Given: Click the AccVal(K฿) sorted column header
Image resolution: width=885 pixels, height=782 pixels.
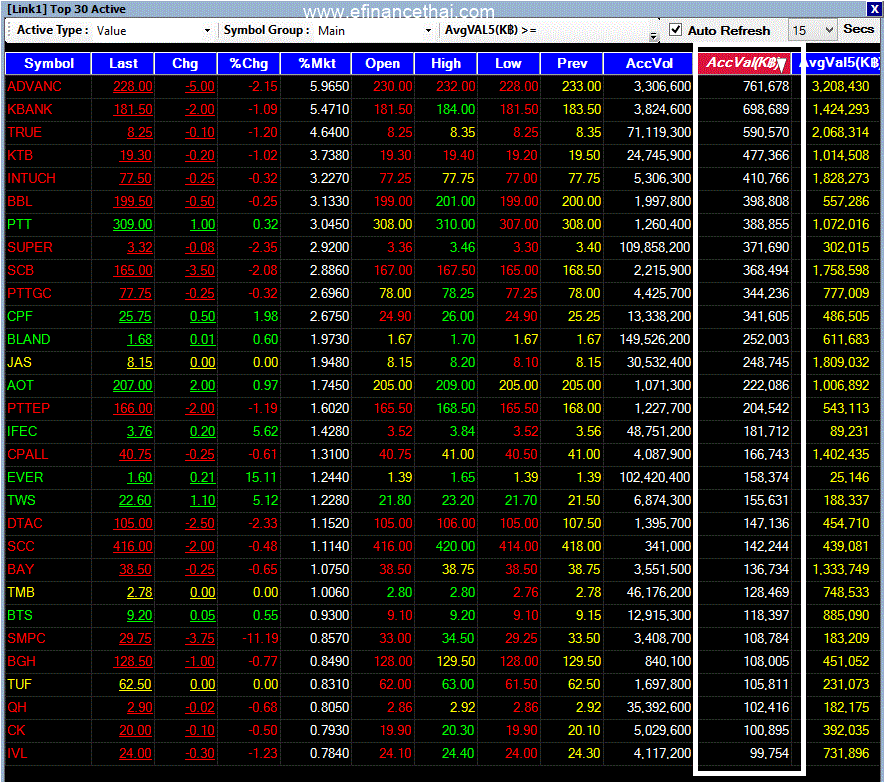Looking at the screenshot, I should coord(744,63).
